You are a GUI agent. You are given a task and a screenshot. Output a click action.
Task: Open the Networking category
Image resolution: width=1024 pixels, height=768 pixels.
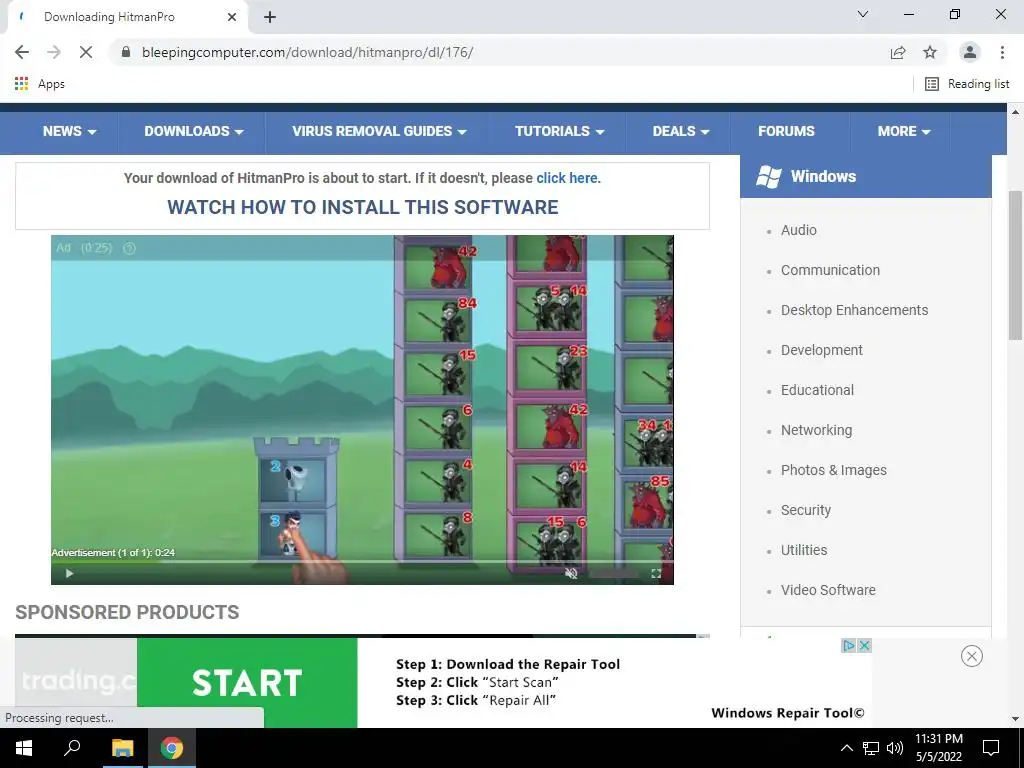(x=816, y=430)
